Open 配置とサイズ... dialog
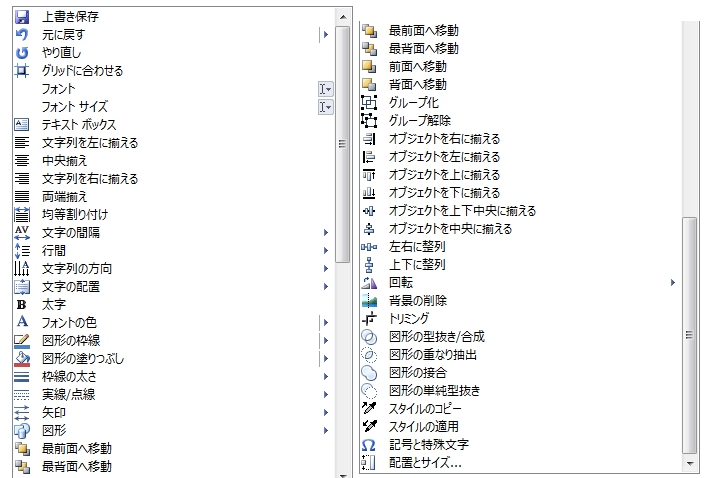The height and width of the screenshot is (478, 706). [x=425, y=463]
